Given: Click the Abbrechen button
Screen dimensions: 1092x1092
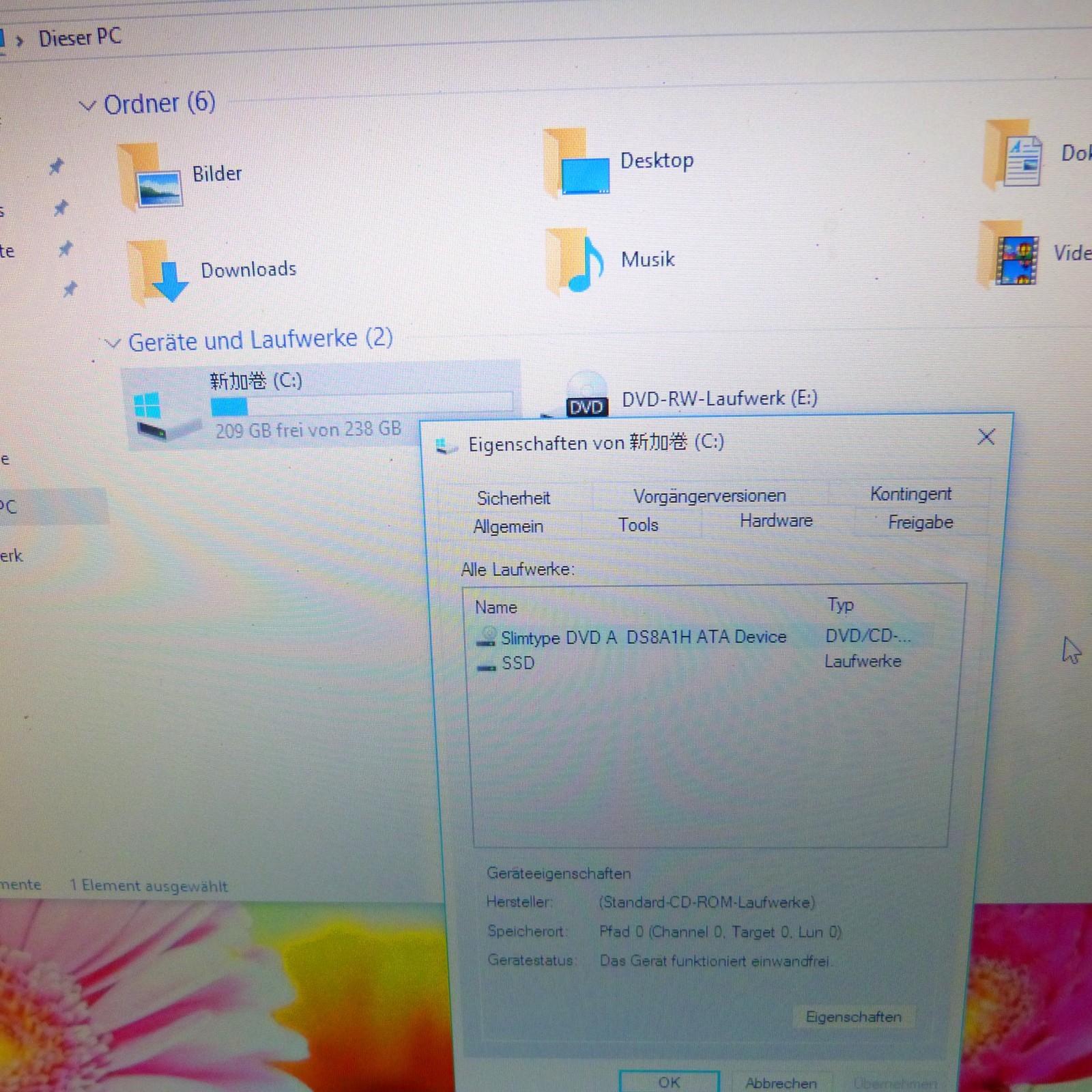Looking at the screenshot, I should 781,1082.
